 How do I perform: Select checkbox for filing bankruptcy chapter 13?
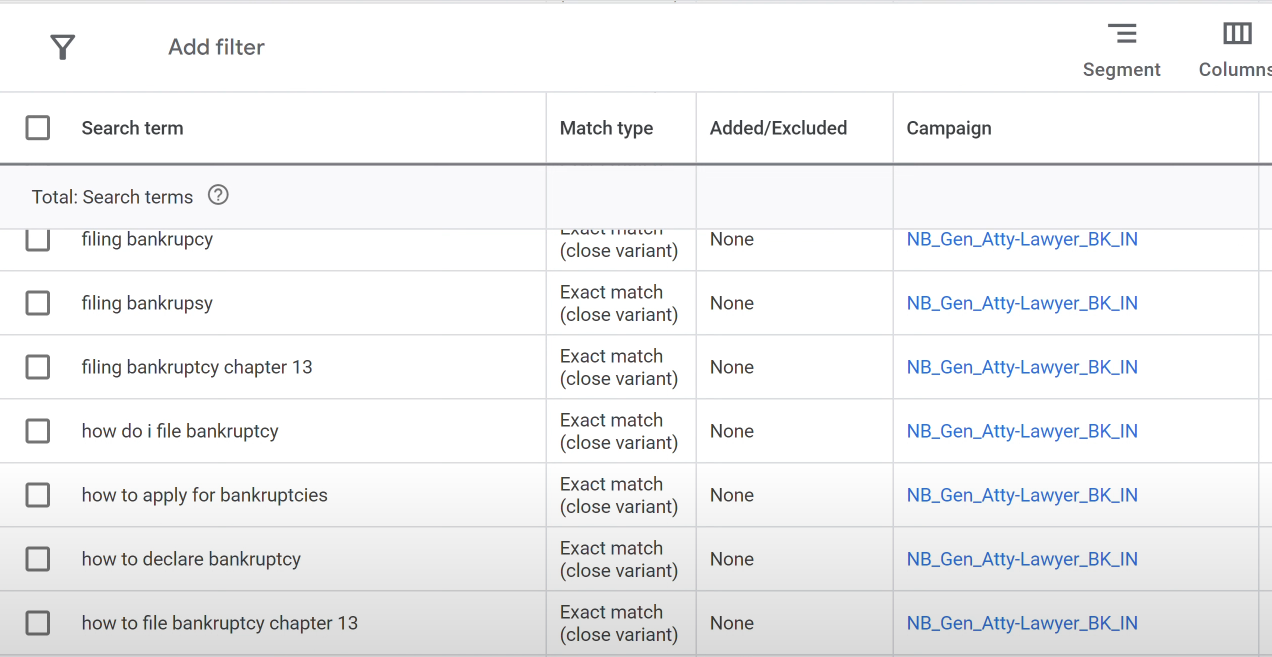tap(38, 367)
